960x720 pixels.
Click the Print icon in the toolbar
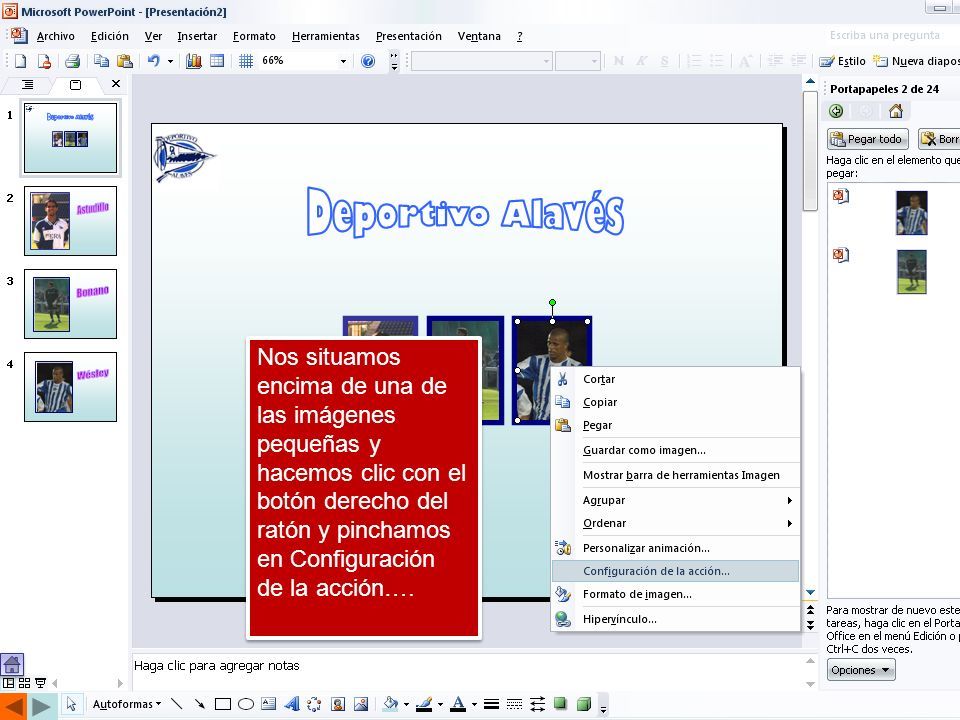click(73, 61)
